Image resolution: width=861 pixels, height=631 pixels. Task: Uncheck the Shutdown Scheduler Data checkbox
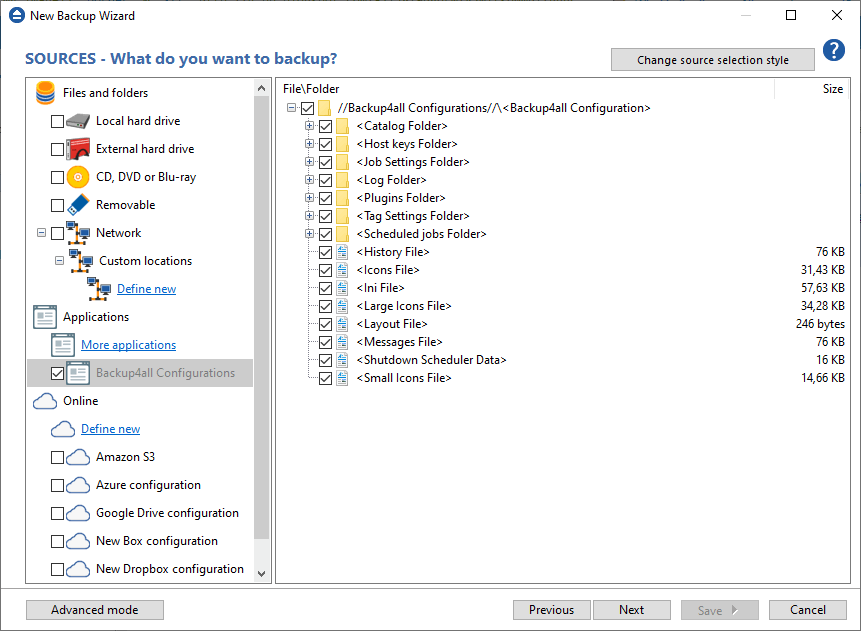tap(326, 360)
